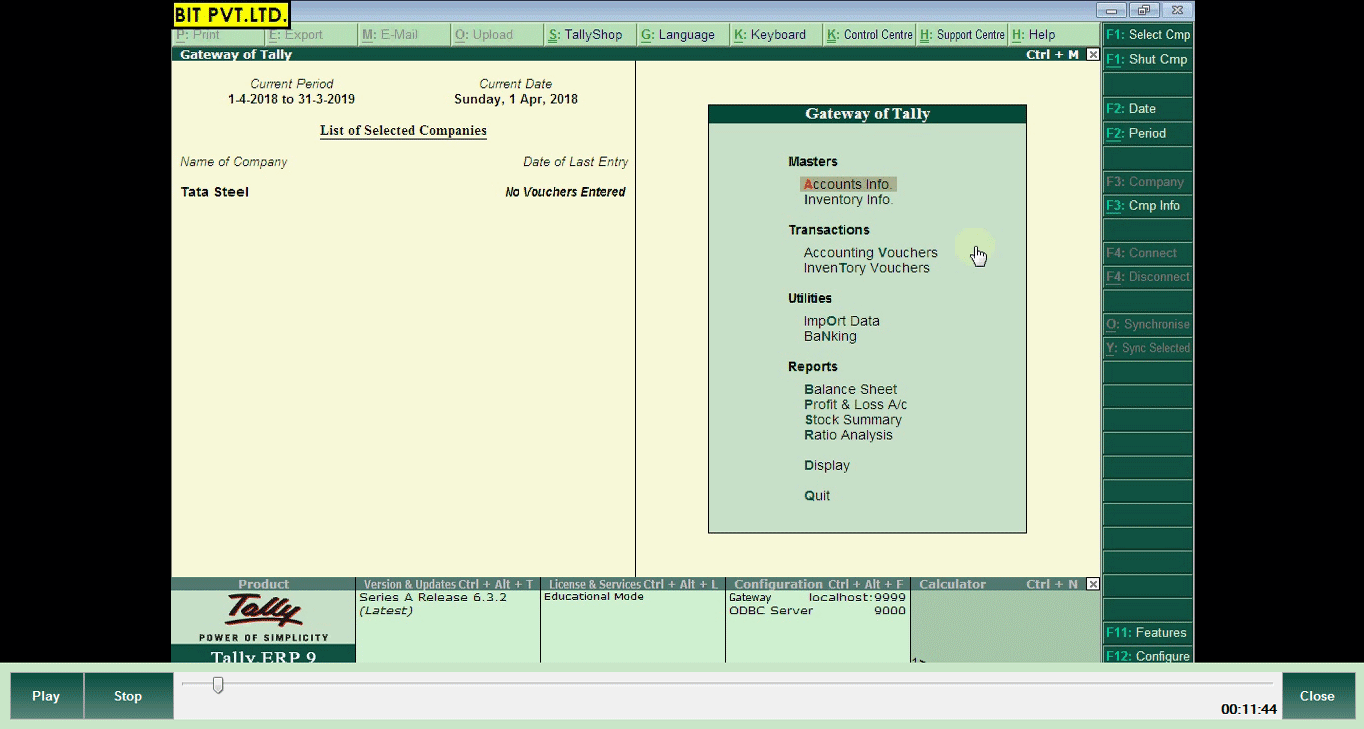Click the F2: Date button
1364x729 pixels.
point(1147,109)
